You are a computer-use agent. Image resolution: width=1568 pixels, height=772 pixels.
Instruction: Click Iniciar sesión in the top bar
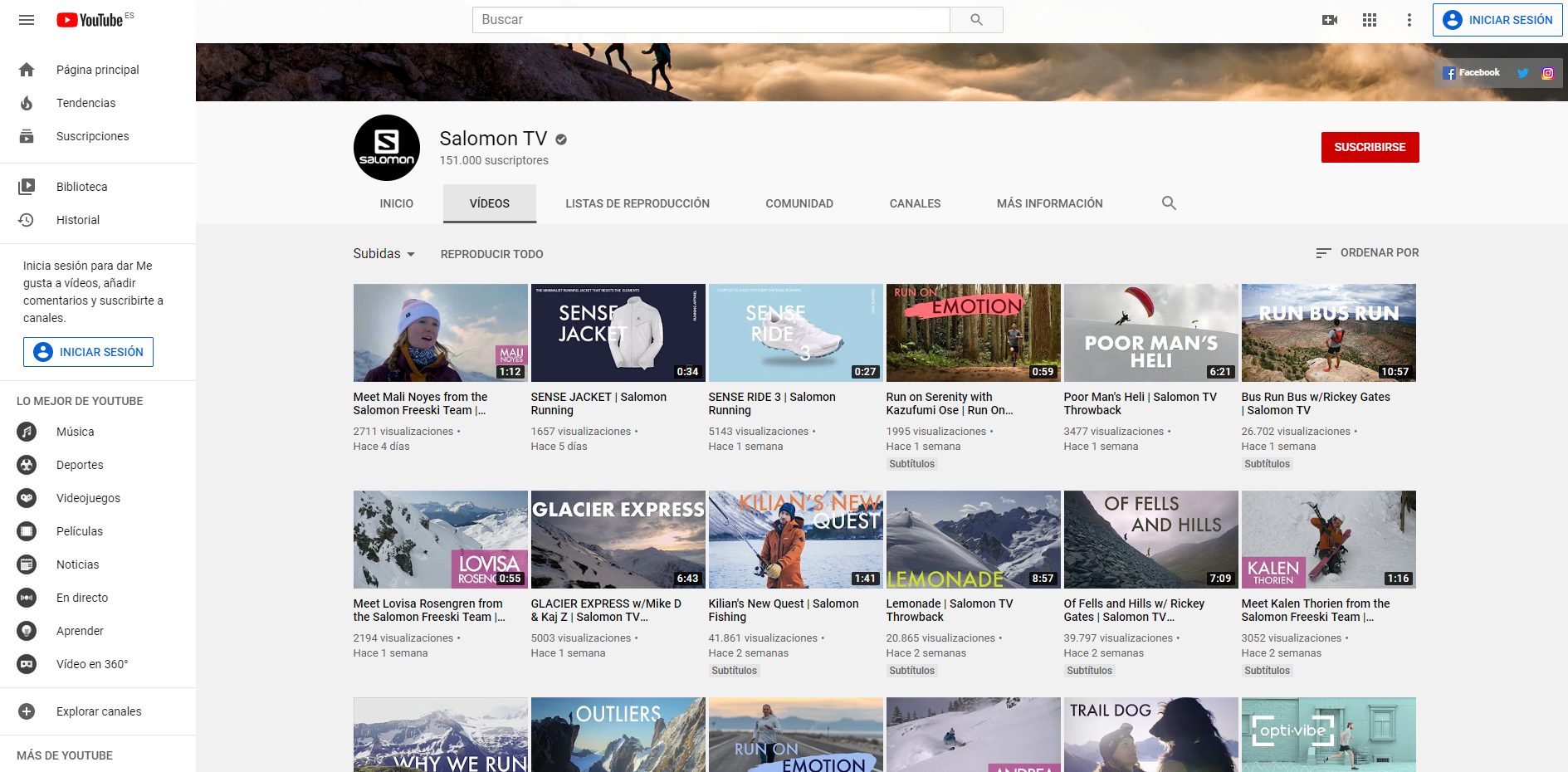coord(1497,20)
